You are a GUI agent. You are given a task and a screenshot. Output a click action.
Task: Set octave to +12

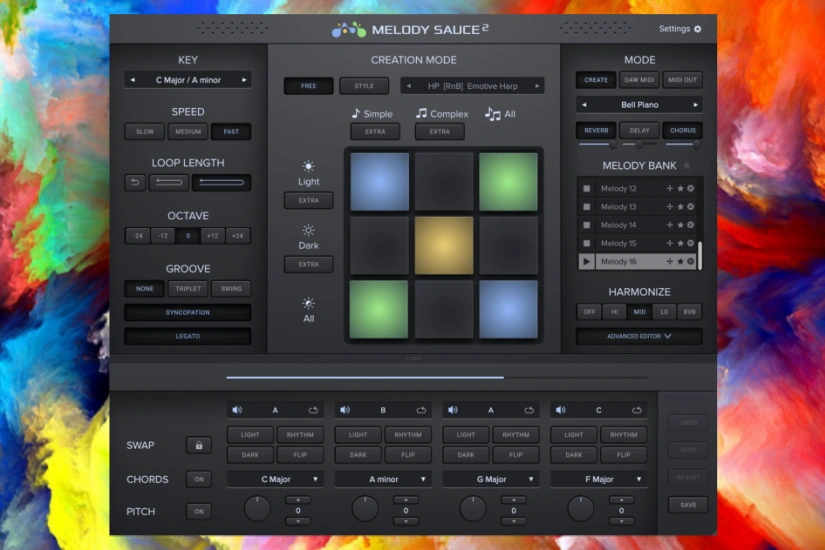pos(213,236)
